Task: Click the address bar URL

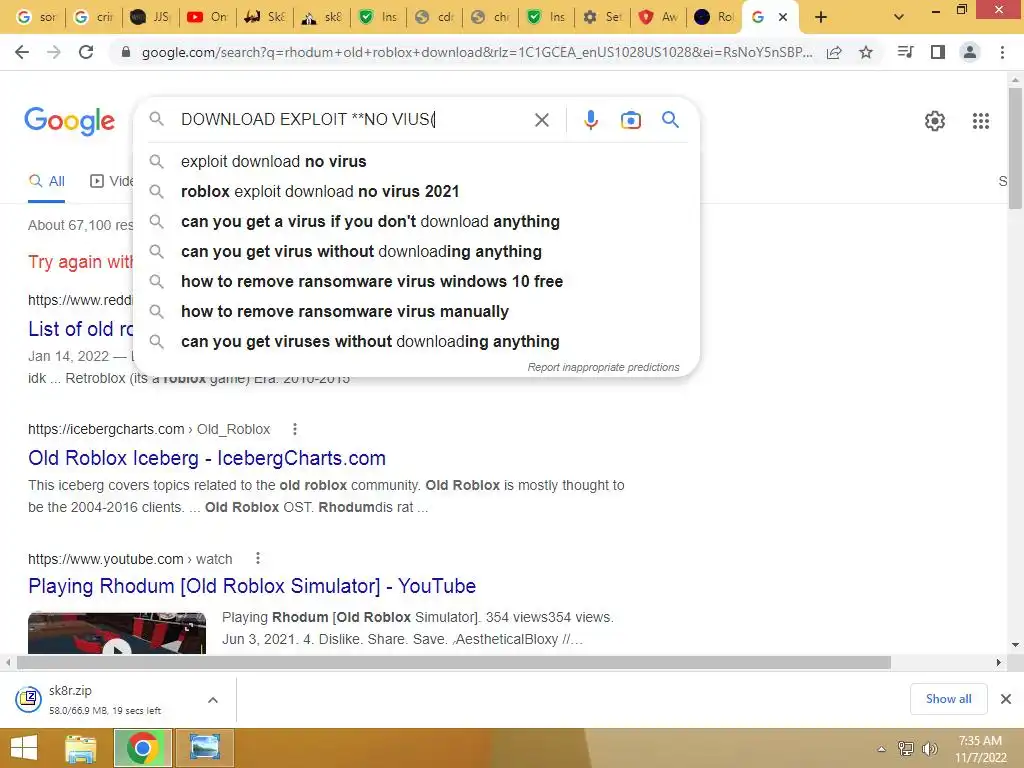Action: (x=477, y=52)
